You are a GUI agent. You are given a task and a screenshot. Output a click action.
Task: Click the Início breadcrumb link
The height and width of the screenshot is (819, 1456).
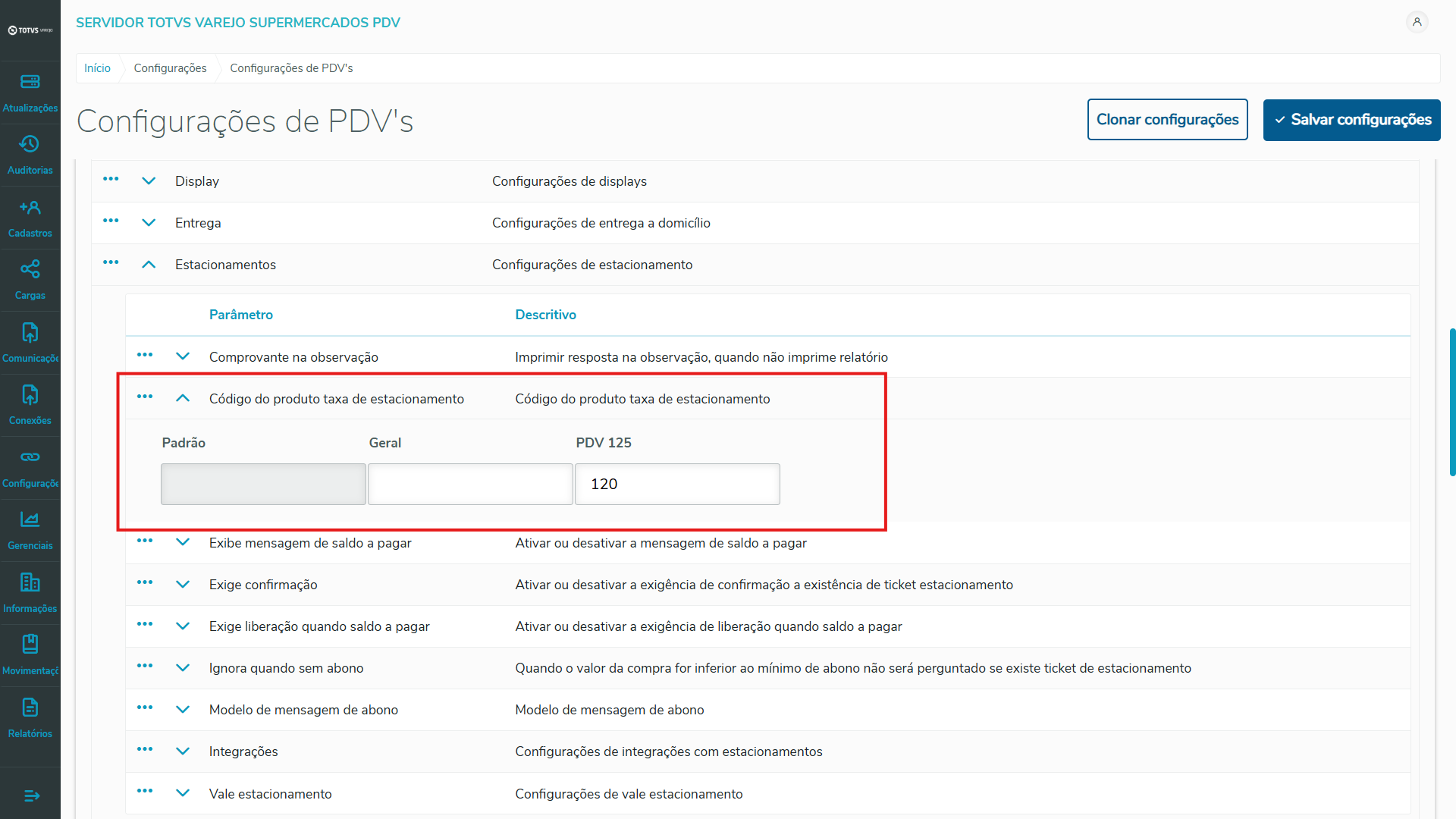(97, 68)
